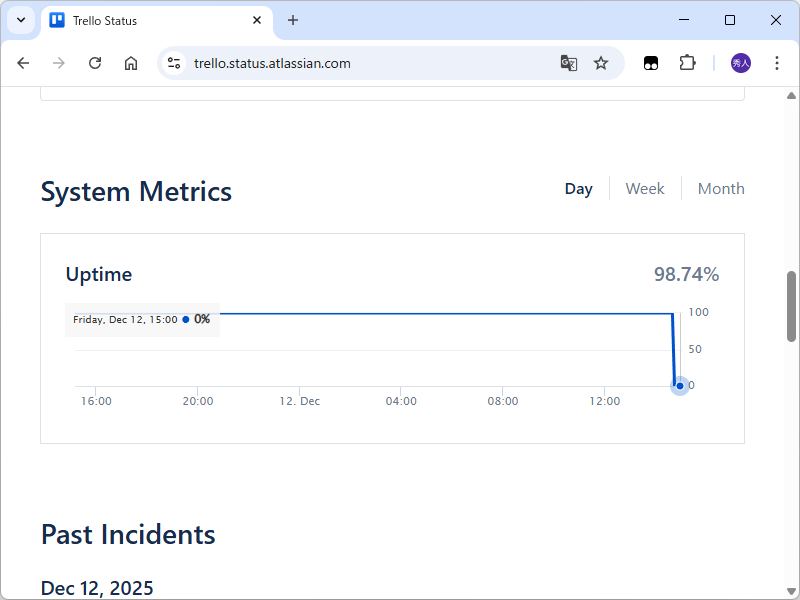This screenshot has height=600, width=800.
Task: Open site information via the tune icon
Action: (174, 63)
